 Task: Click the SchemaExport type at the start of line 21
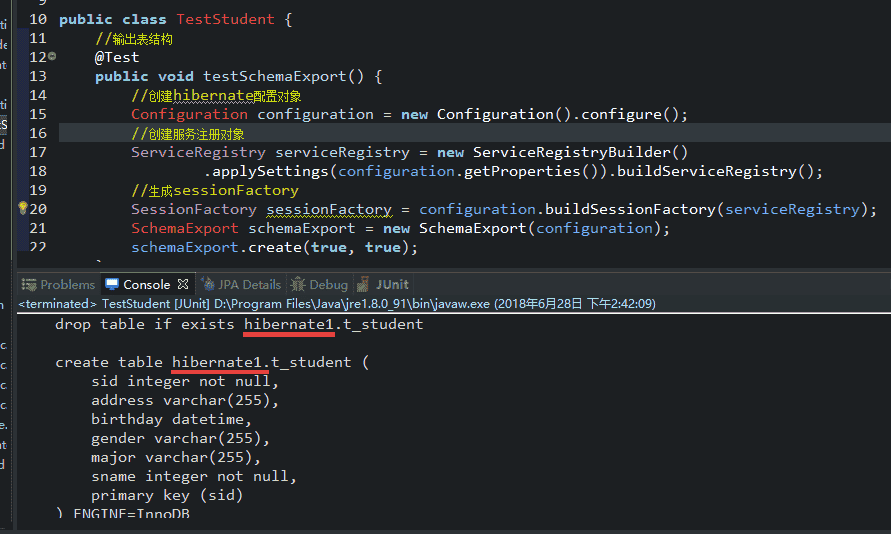185,228
